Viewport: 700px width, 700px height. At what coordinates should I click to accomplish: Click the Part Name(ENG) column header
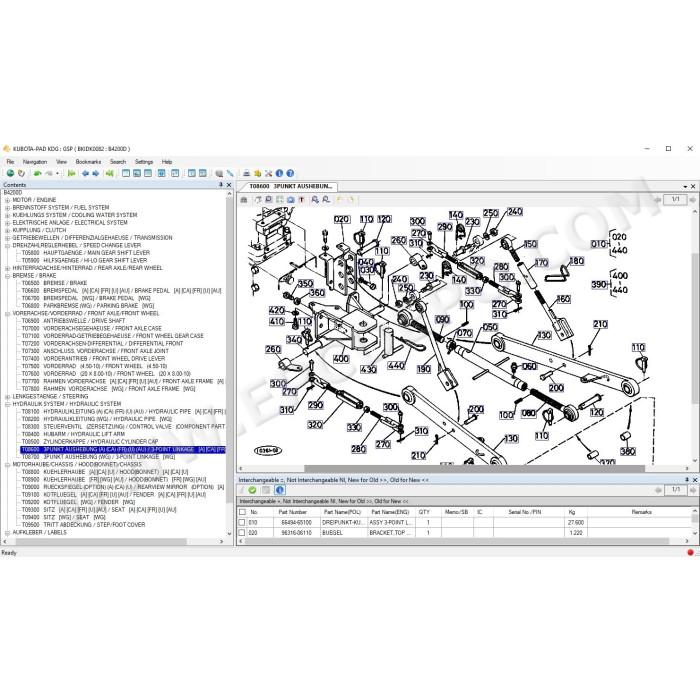click(390, 512)
